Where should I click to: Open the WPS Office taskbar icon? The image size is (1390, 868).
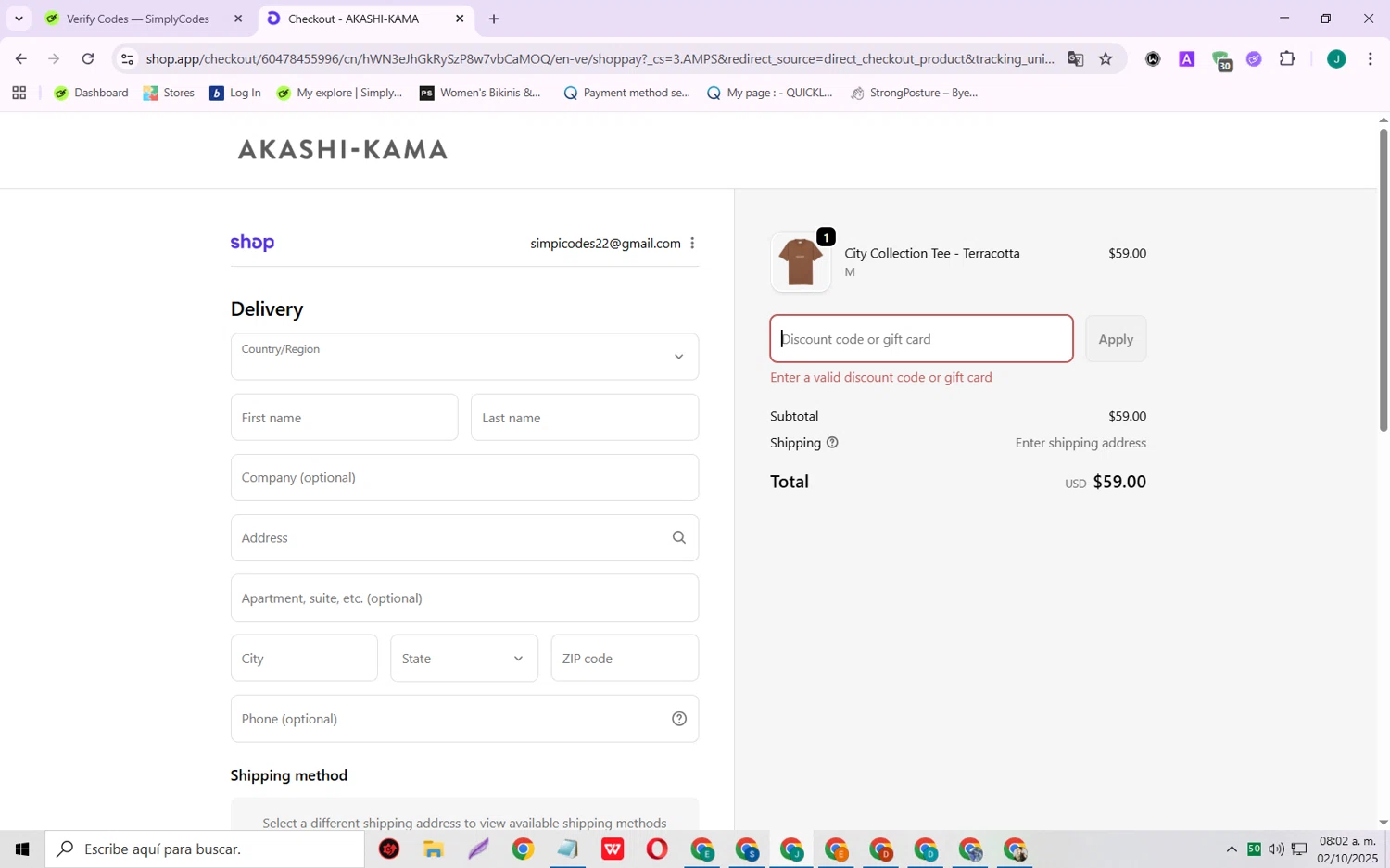(x=613, y=849)
